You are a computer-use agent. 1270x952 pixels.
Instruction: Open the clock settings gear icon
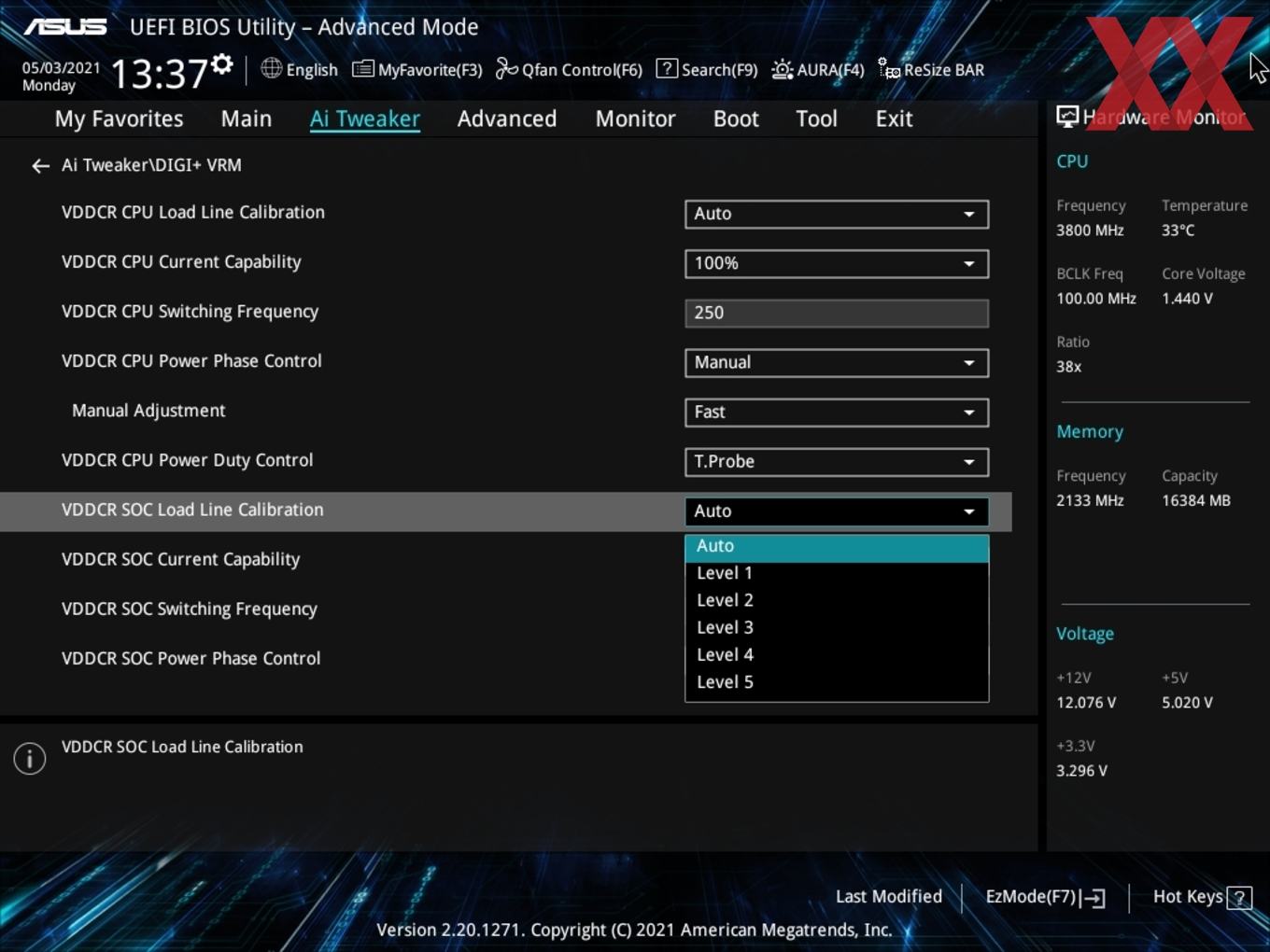click(x=222, y=64)
